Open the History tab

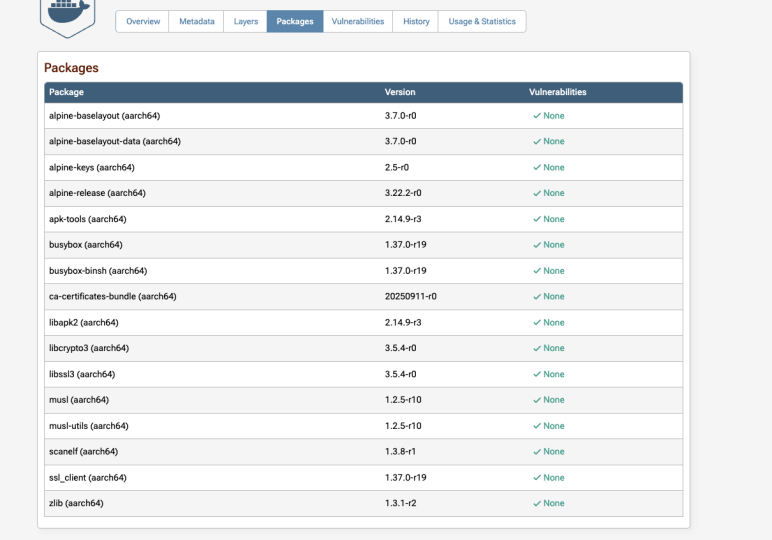(416, 22)
